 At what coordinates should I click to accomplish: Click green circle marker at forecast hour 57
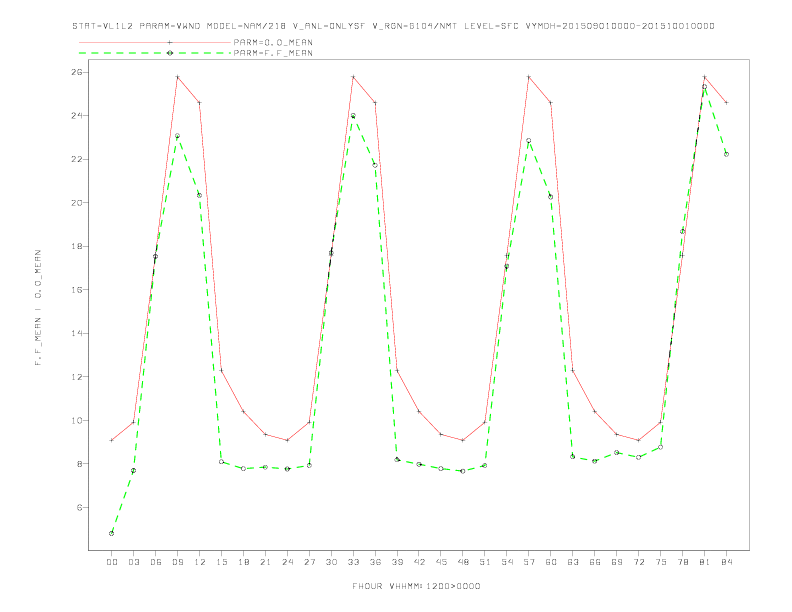tap(529, 141)
